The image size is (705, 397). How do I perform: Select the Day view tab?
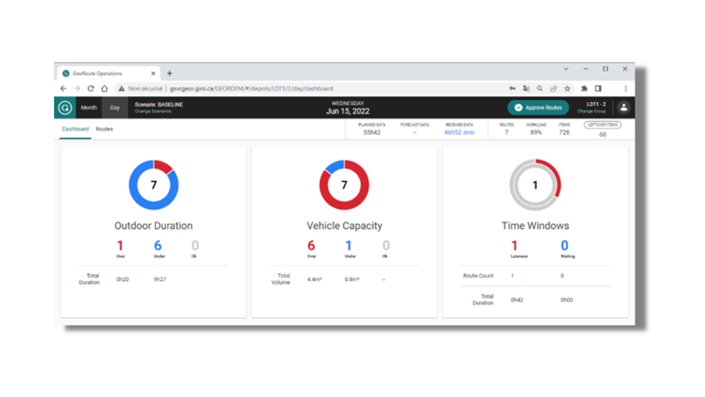pos(115,107)
